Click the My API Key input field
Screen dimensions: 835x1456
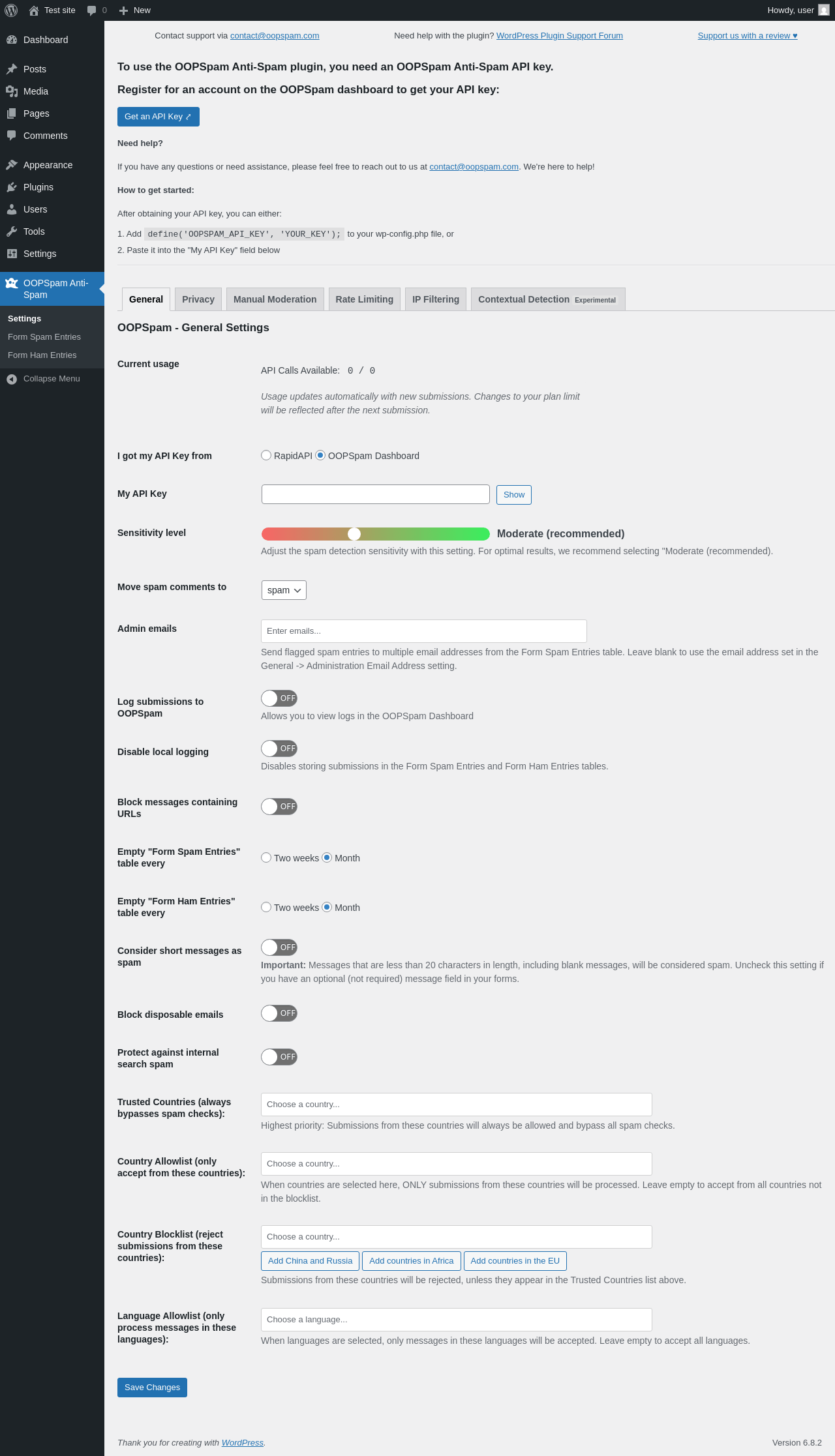[x=376, y=494]
